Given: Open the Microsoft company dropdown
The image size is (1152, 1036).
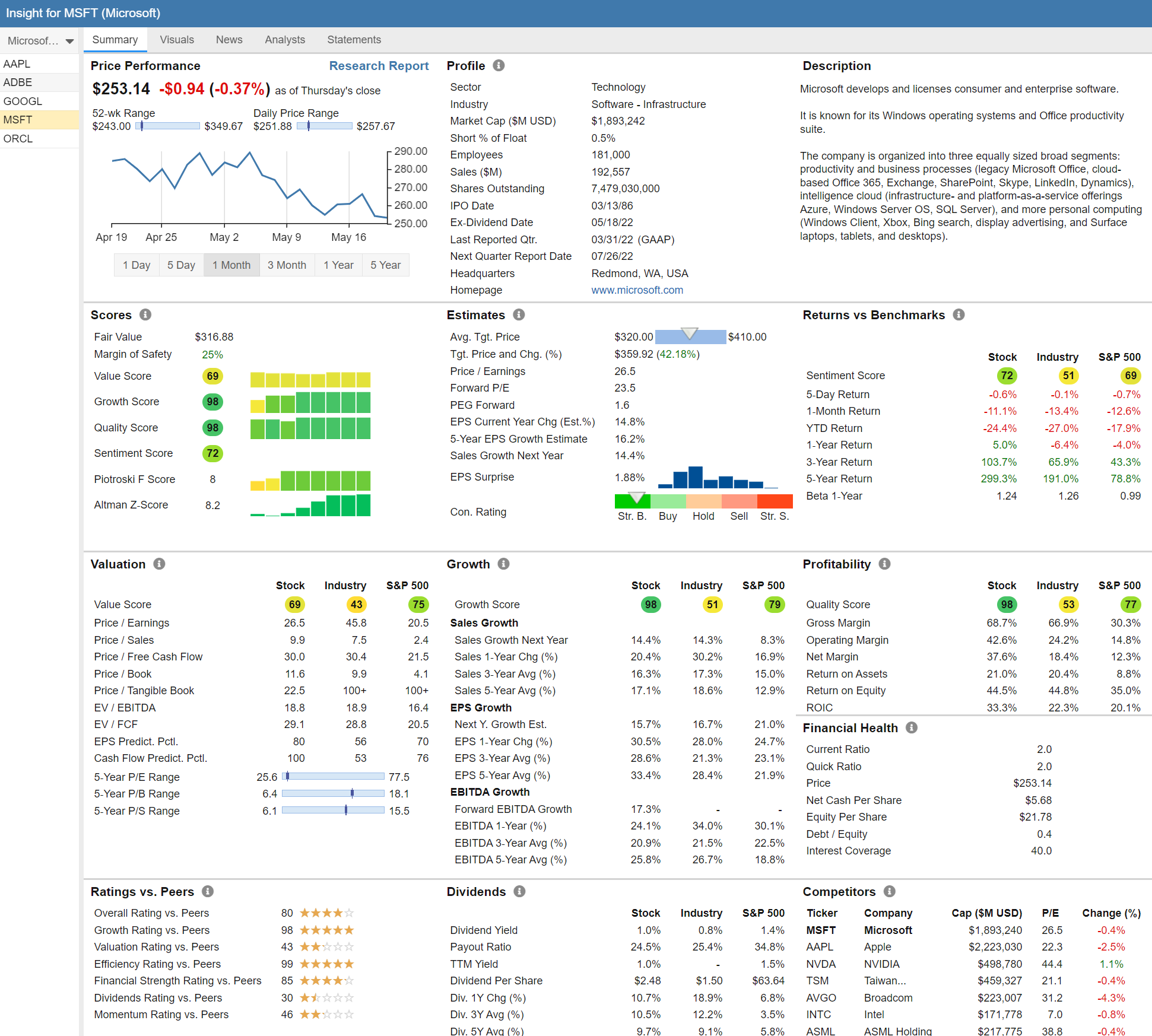Looking at the screenshot, I should click(x=40, y=40).
